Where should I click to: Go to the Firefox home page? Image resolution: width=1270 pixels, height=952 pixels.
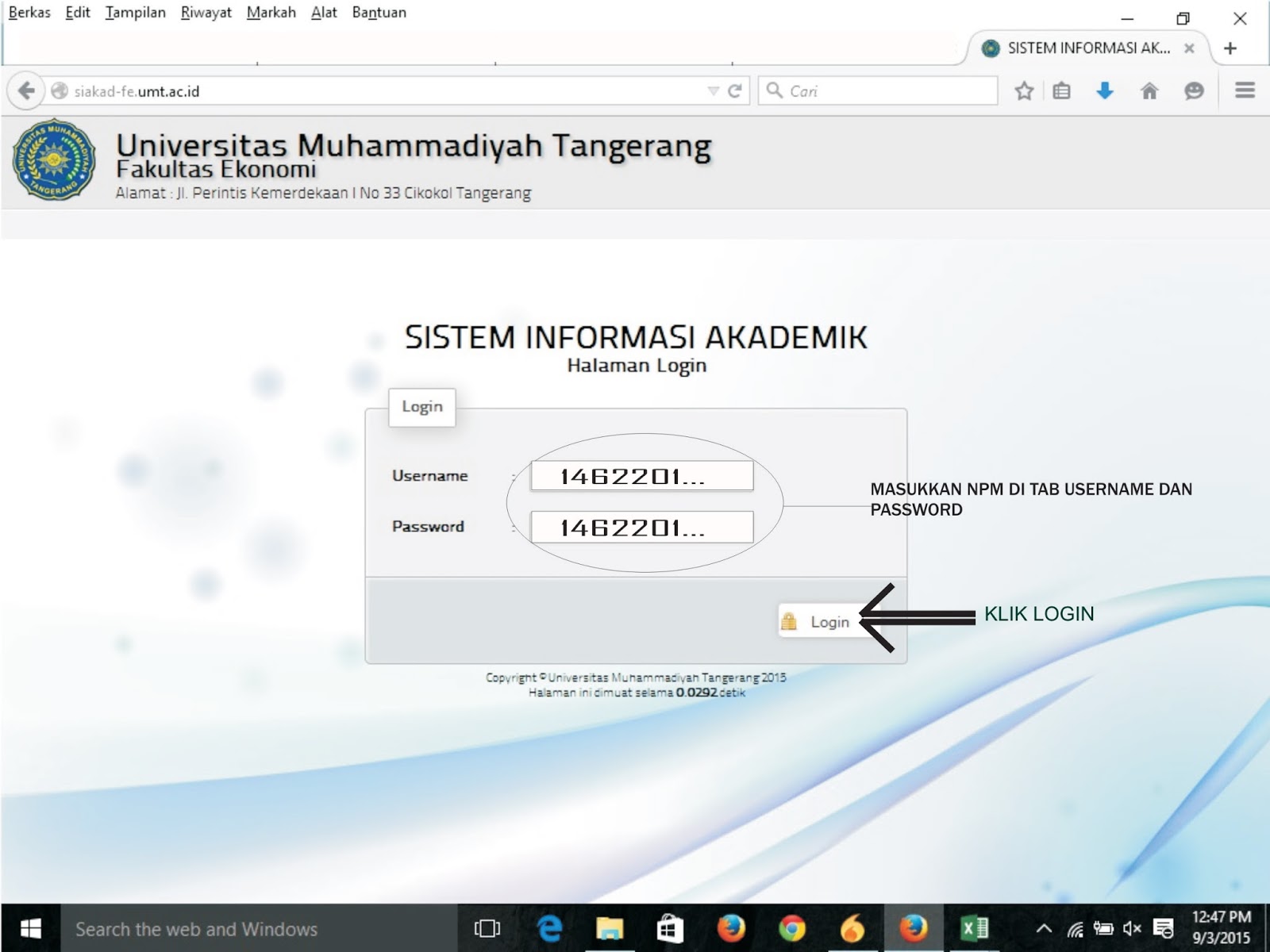coord(1149,90)
